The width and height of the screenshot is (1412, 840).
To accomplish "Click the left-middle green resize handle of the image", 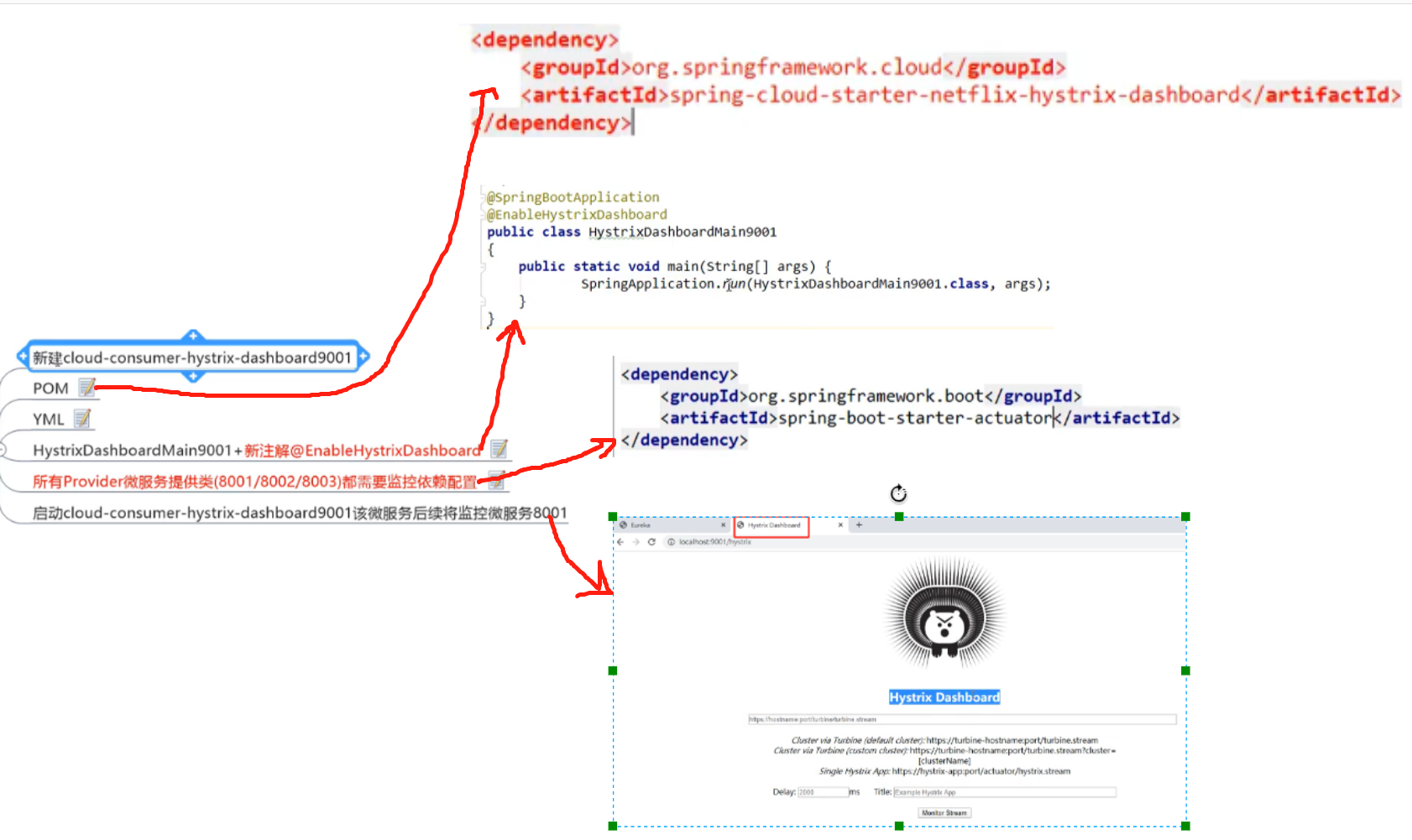I will tap(613, 670).
